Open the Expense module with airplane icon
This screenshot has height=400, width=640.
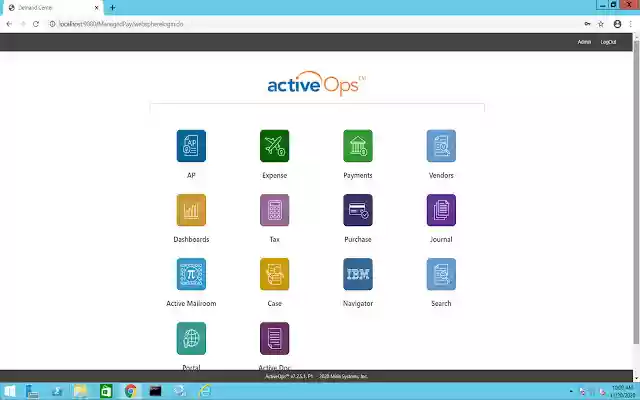click(x=274, y=146)
